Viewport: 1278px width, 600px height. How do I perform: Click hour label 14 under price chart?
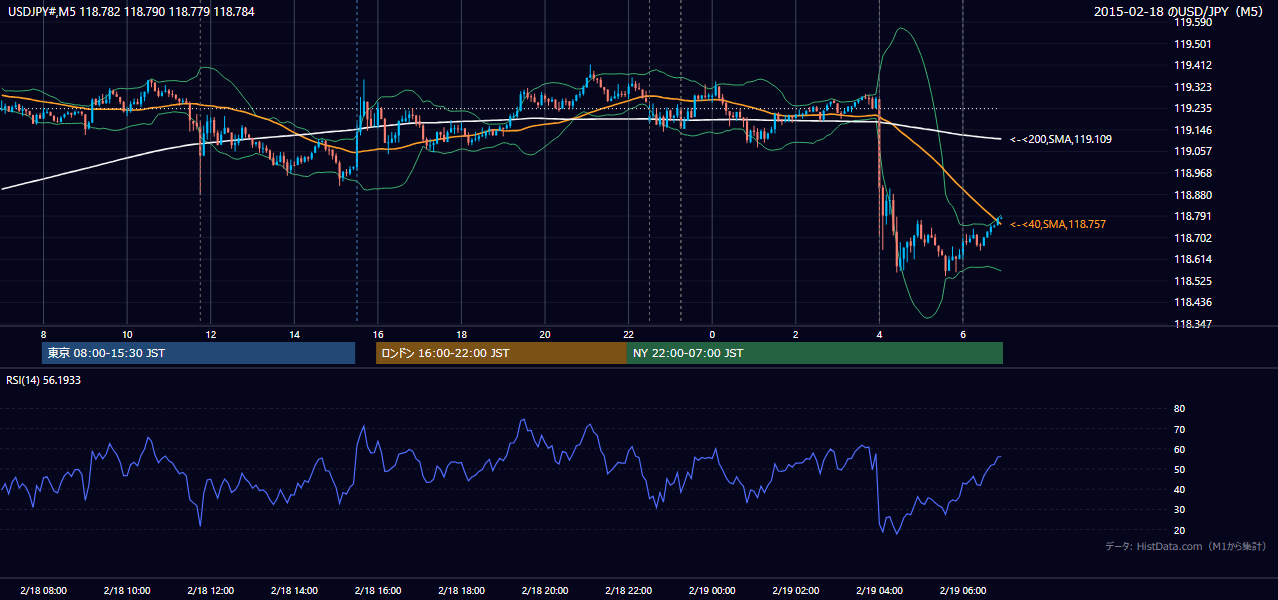pos(294,334)
